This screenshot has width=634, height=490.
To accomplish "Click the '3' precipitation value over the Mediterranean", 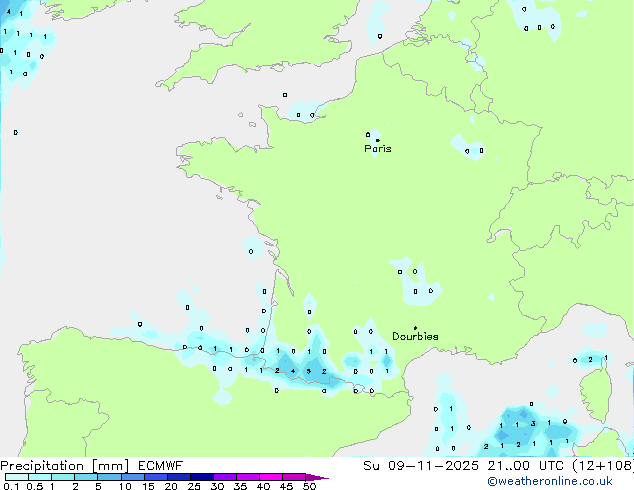I will (533, 424).
